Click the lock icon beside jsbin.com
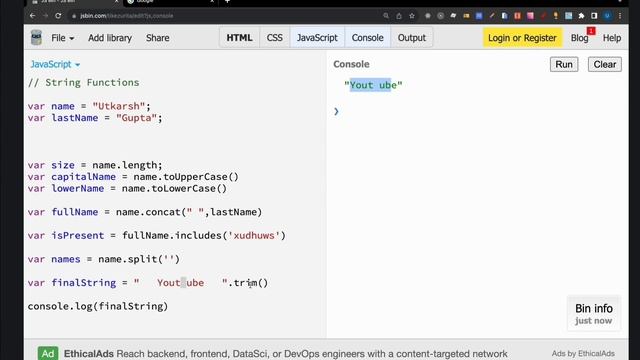Image resolution: width=640 pixels, height=360 pixels. (x=74, y=16)
